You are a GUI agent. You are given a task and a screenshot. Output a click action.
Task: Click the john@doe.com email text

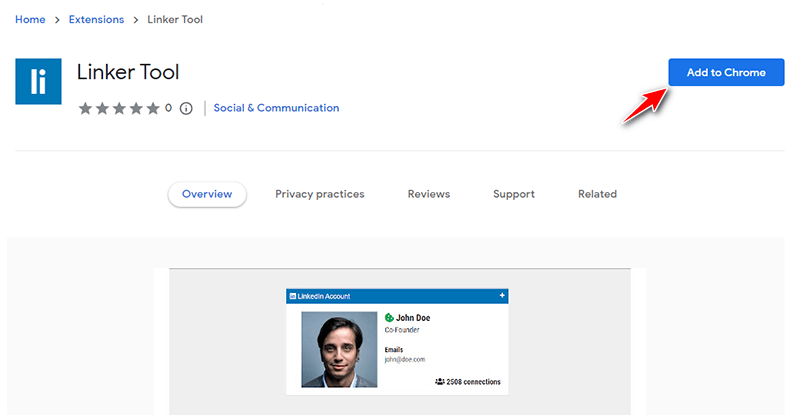point(405,359)
